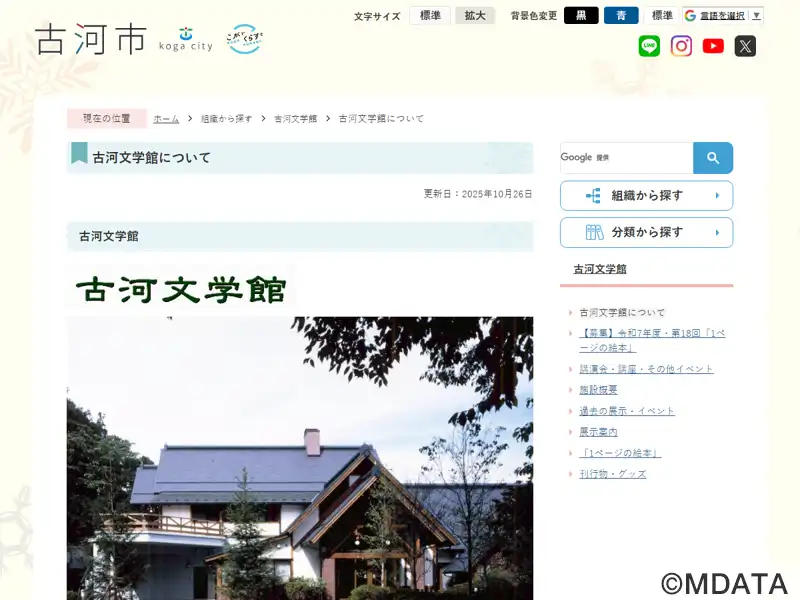Click the こがでくらす circular logo
This screenshot has width=800, height=600.
coord(244,39)
